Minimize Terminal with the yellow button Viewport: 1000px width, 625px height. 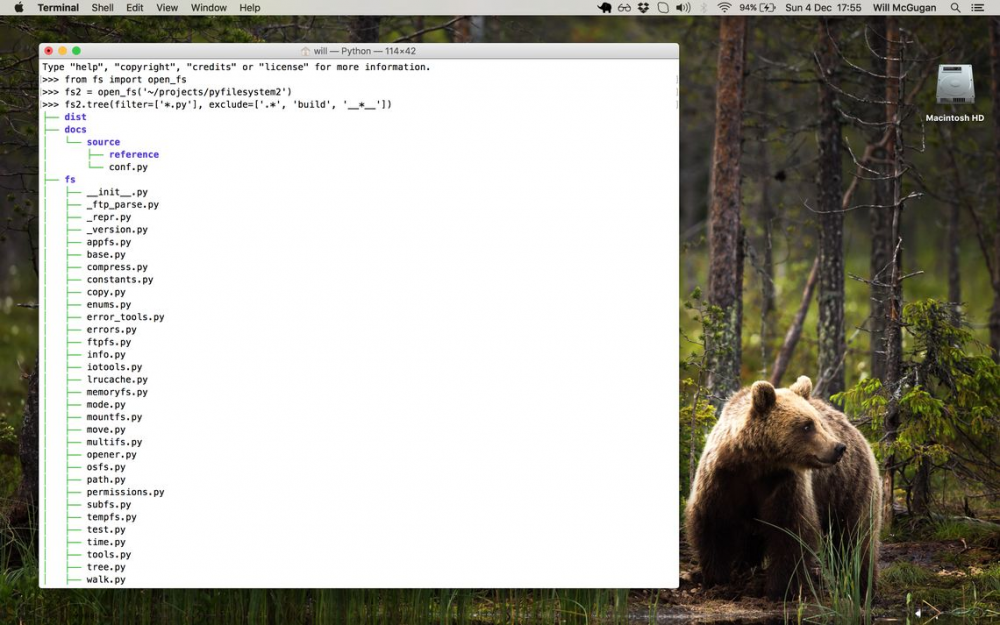[x=62, y=50]
